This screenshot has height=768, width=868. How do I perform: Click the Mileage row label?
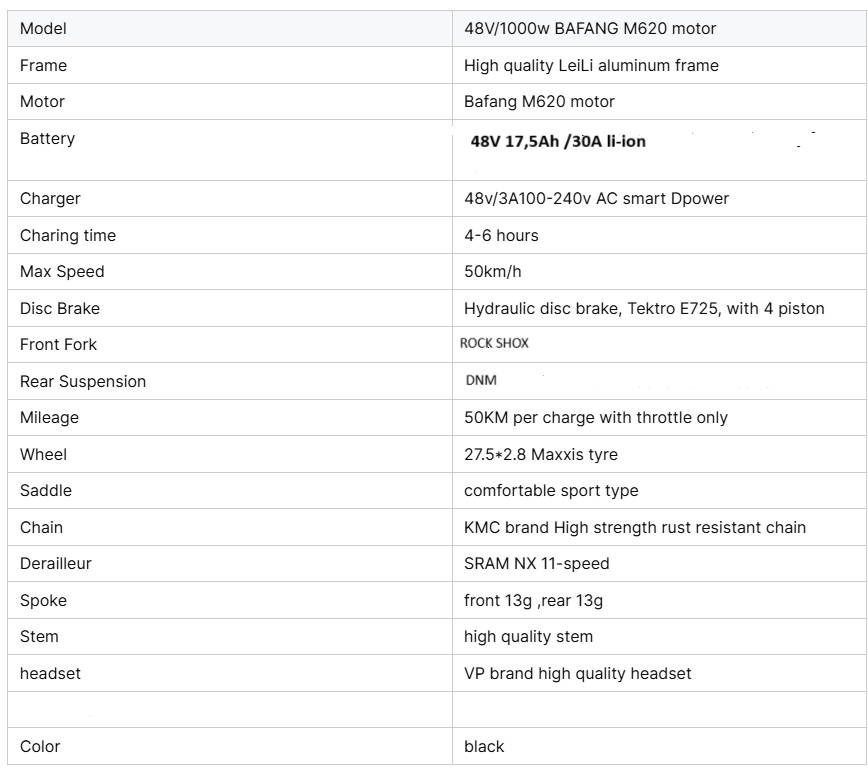(x=49, y=418)
